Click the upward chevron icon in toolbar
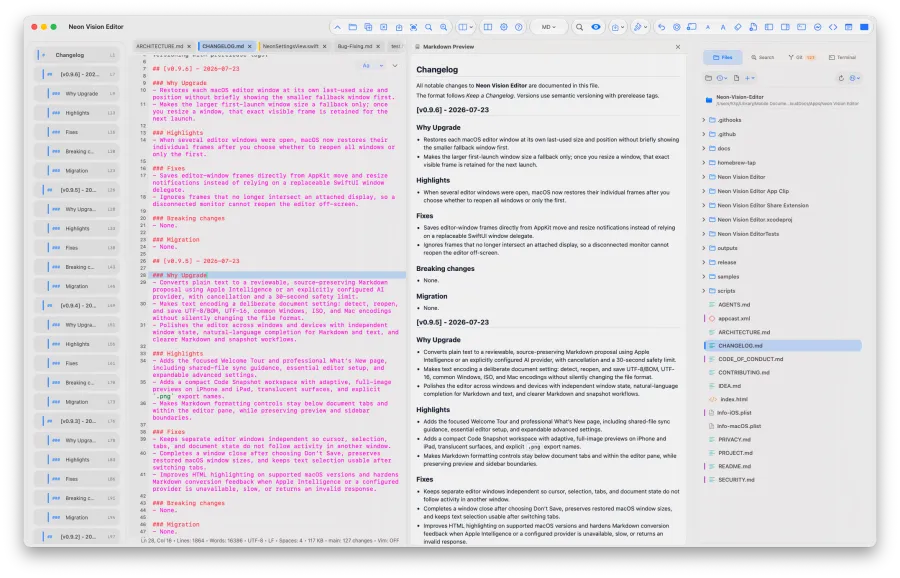The width and height of the screenshot is (900, 578). (338, 27)
